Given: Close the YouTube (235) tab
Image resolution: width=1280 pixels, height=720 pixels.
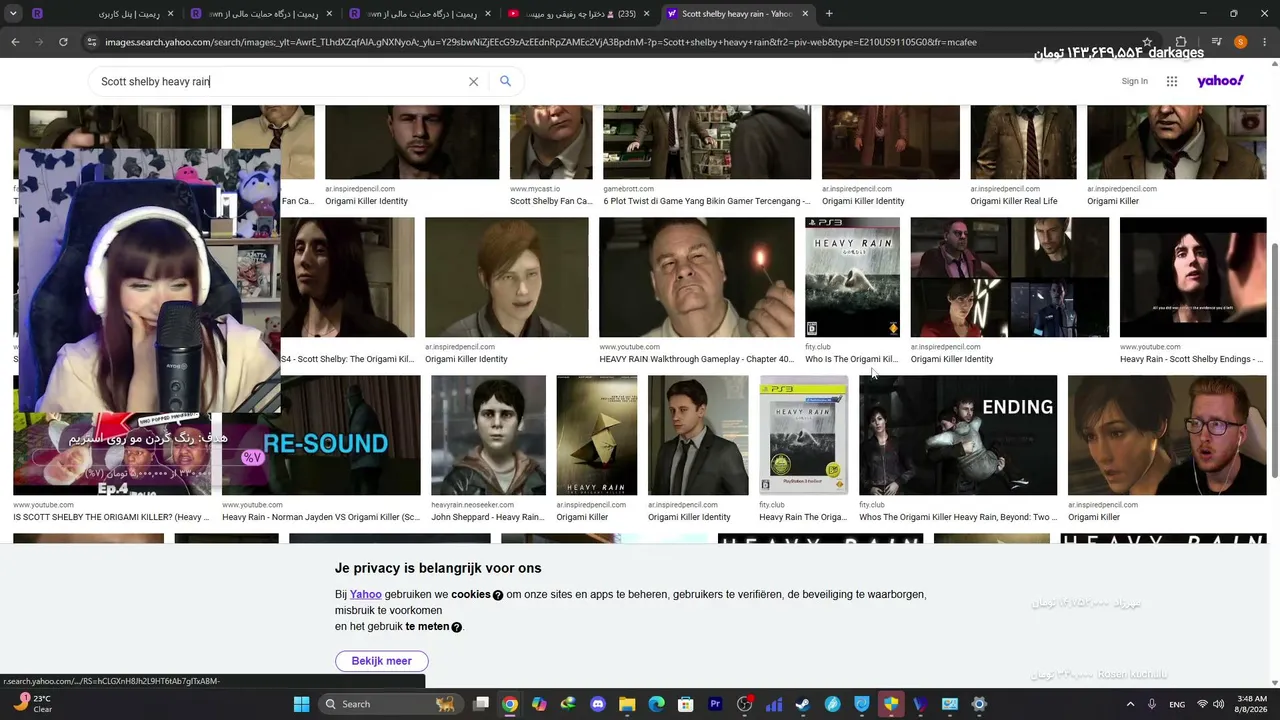Looking at the screenshot, I should click(x=645, y=14).
